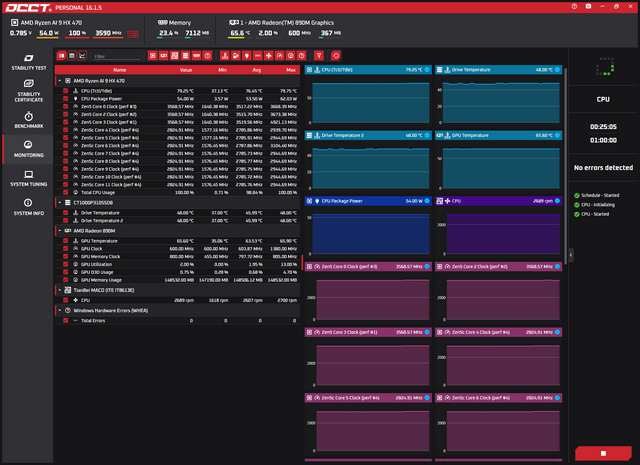Image resolution: width=640 pixels, height=465 pixels.
Task: Collapse the AMD Ryzen AI 9 HX 470 group
Action: 60,81
